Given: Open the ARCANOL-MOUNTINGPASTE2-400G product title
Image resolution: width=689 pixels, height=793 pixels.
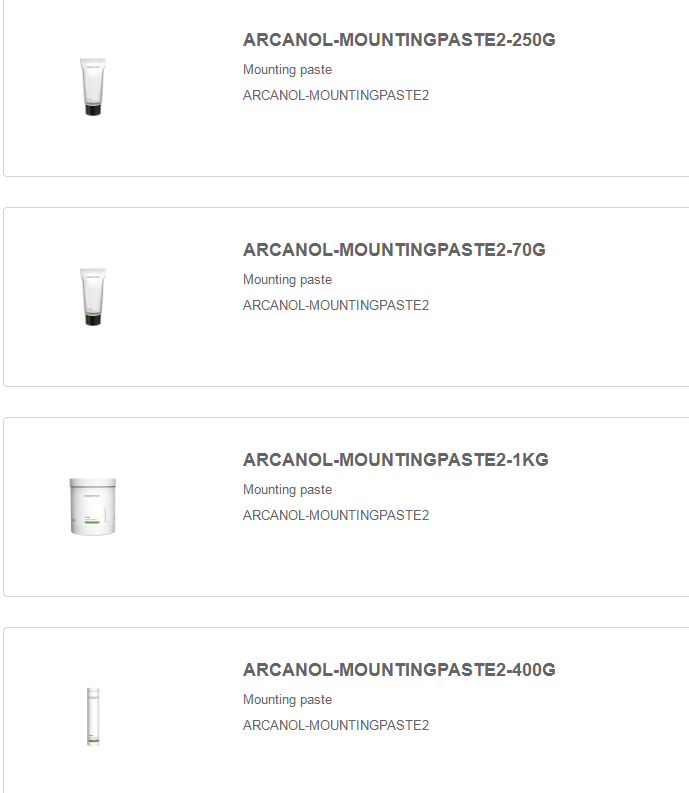Looking at the screenshot, I should click(x=398, y=670).
